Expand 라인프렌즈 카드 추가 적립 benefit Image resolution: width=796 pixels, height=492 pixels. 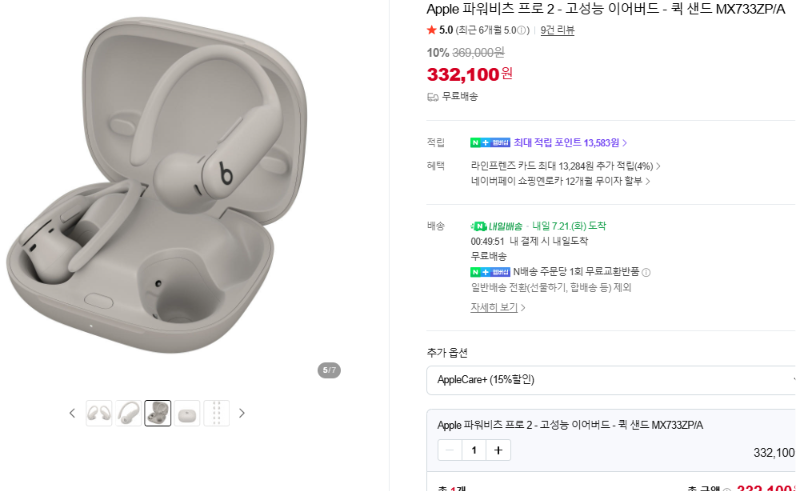566,166
